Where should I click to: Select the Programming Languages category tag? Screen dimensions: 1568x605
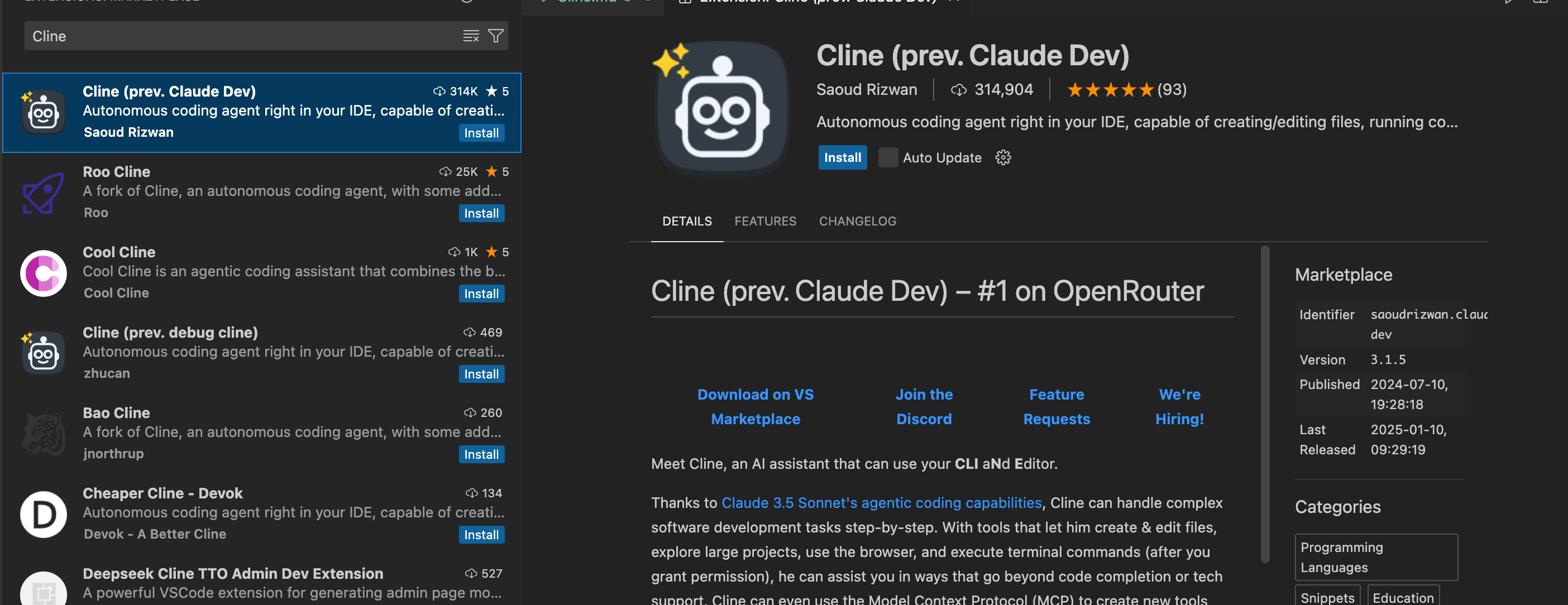[x=1376, y=557]
